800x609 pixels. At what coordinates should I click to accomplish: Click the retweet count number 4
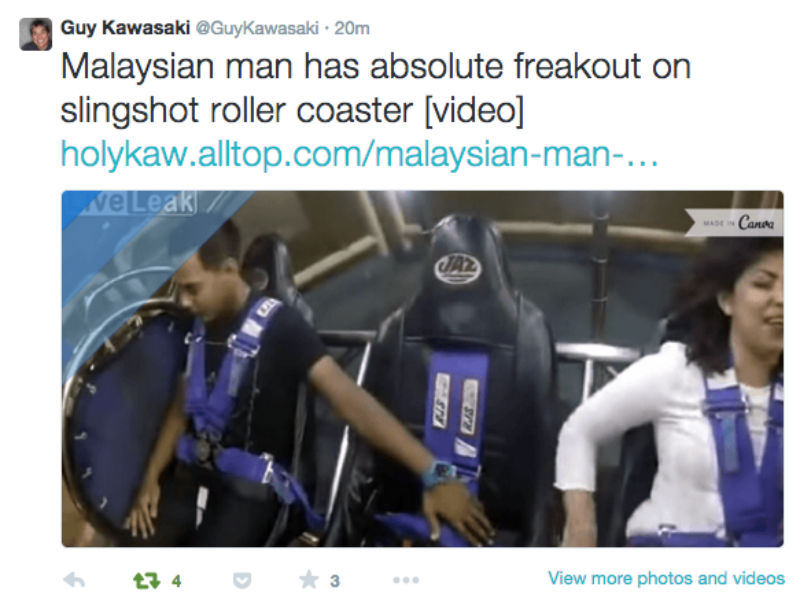pyautogui.click(x=176, y=581)
